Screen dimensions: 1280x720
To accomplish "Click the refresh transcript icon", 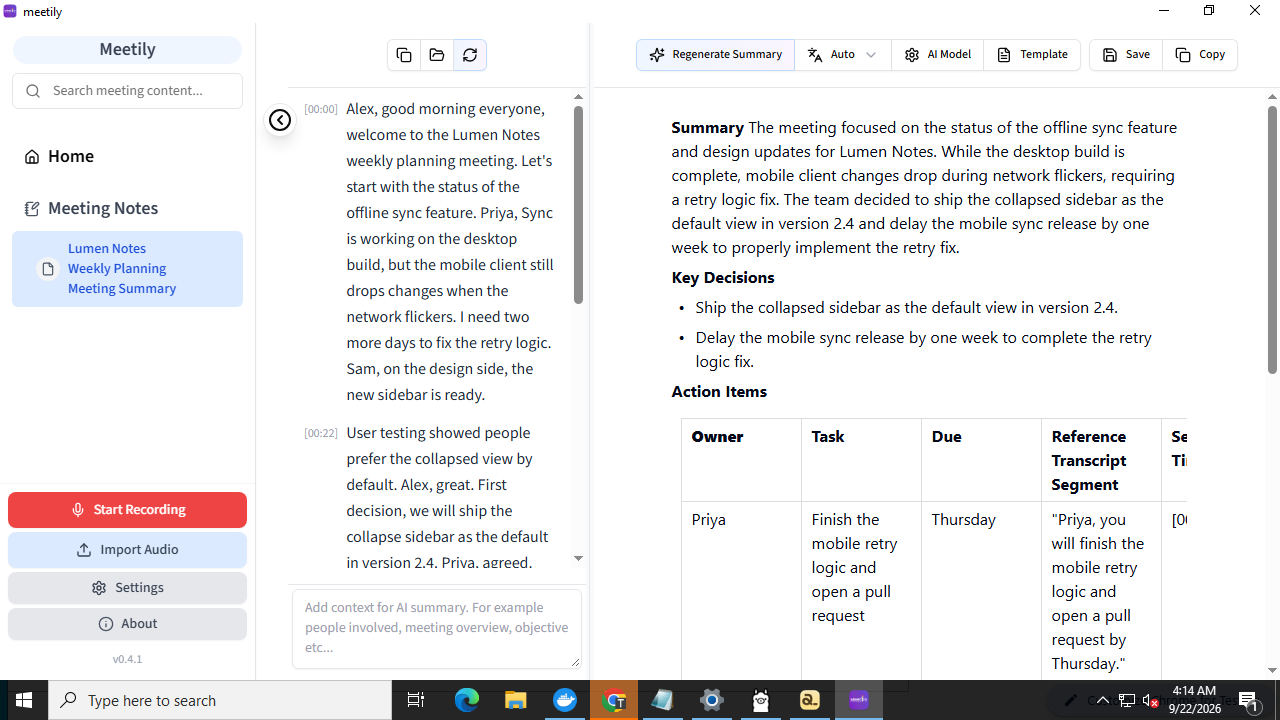I will click(x=470, y=55).
